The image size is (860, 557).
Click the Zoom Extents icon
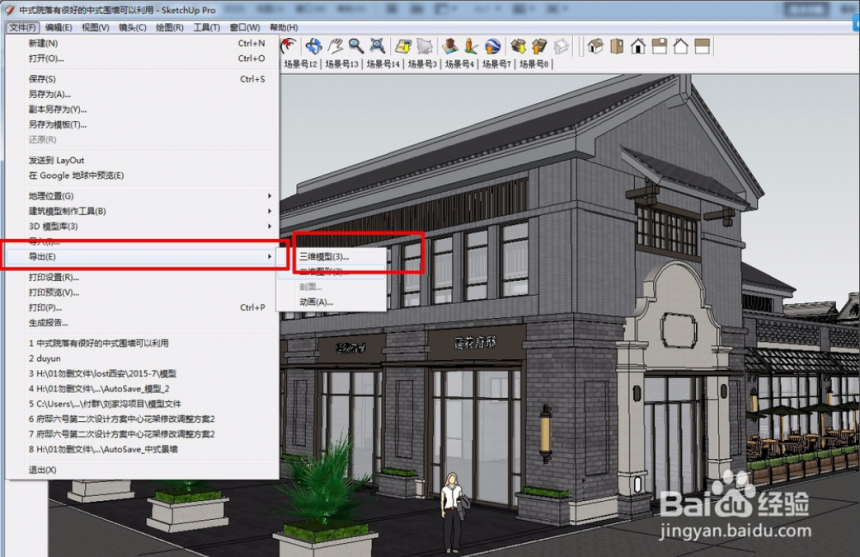point(377,46)
